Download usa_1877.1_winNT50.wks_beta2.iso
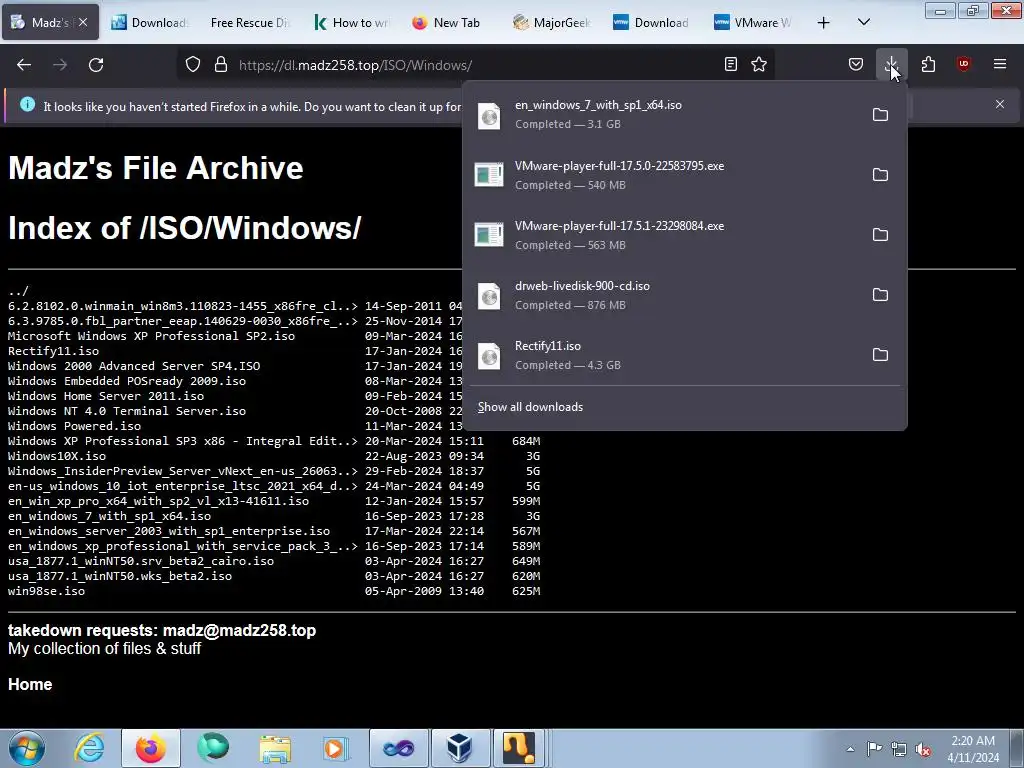Image resolution: width=1024 pixels, height=768 pixels. 120,576
